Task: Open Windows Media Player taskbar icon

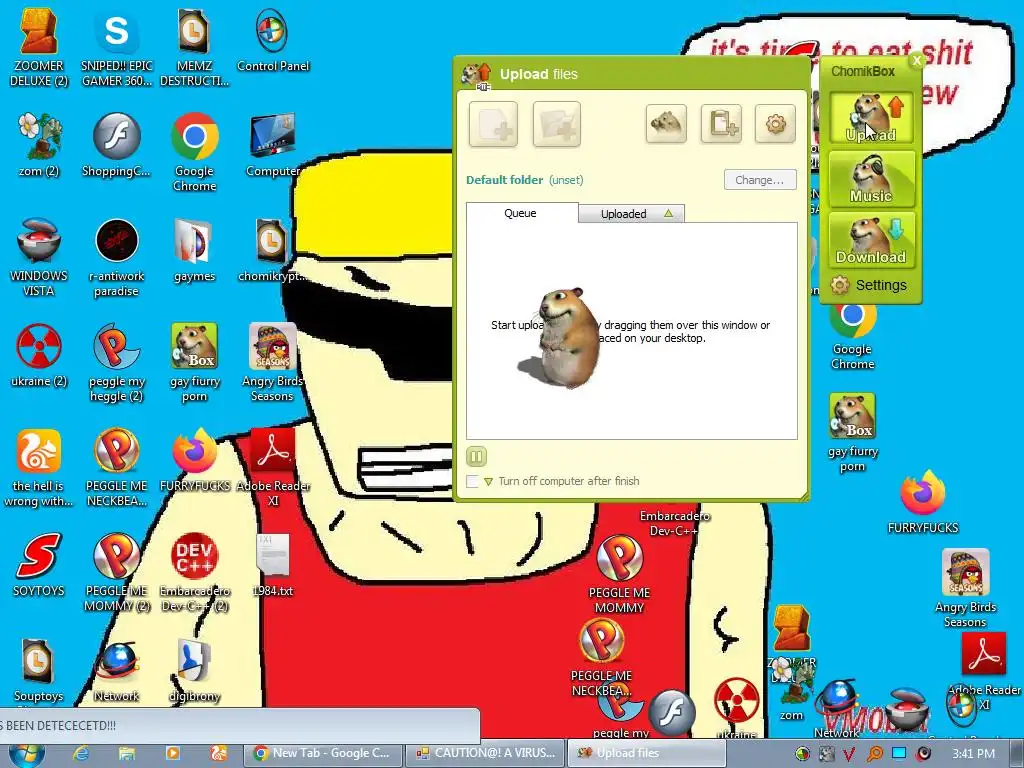Action: (x=172, y=754)
